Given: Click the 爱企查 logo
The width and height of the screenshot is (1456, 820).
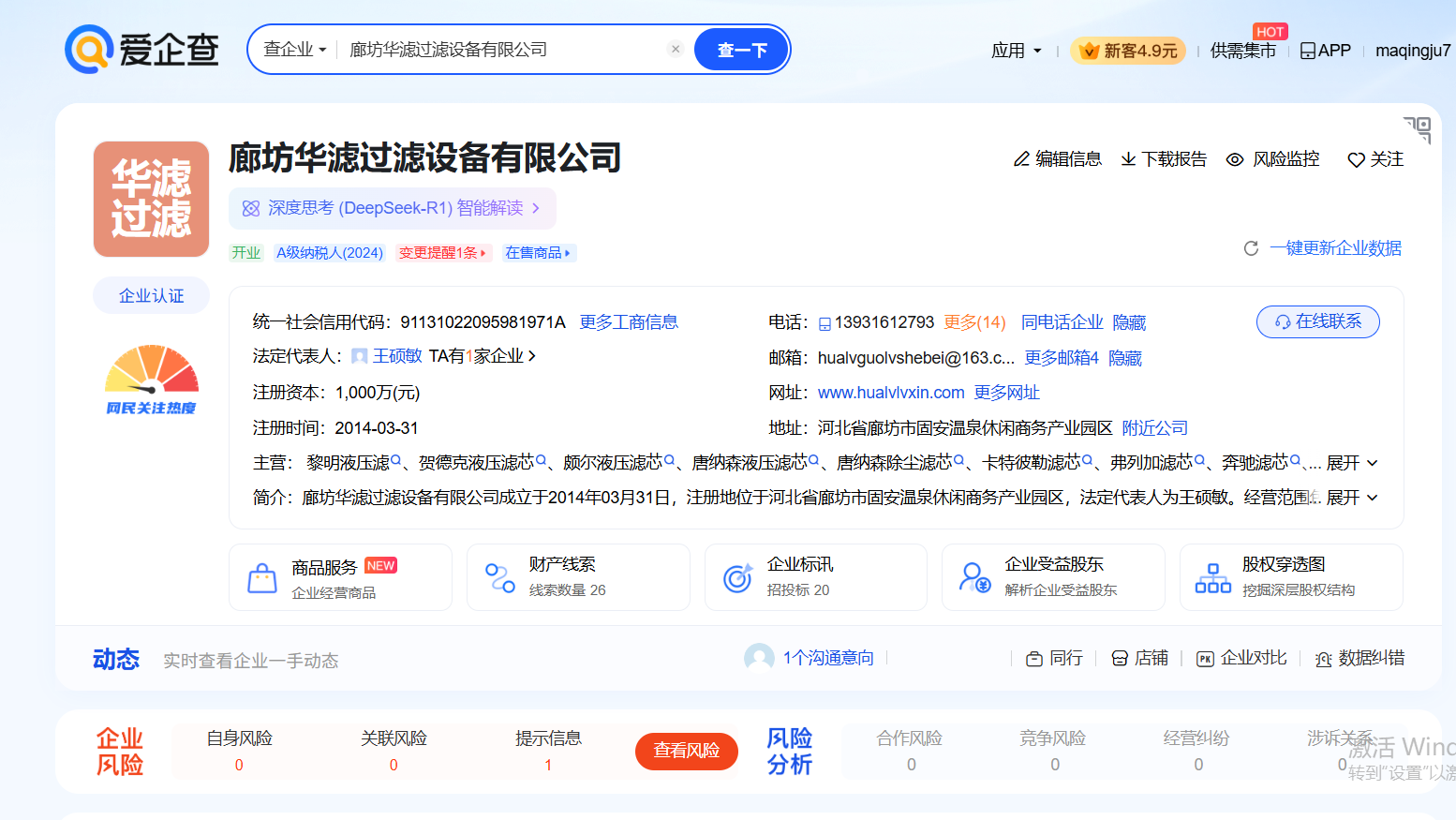Looking at the screenshot, I should (x=141, y=50).
